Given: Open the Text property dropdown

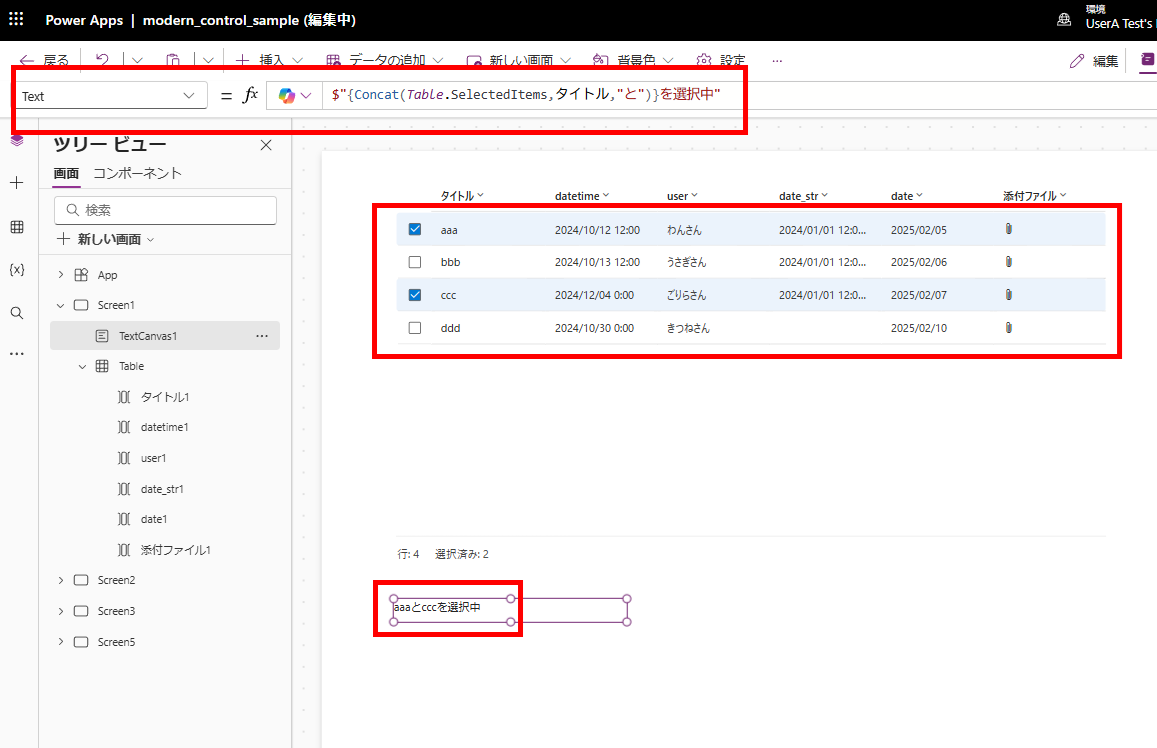Looking at the screenshot, I should click(x=110, y=96).
